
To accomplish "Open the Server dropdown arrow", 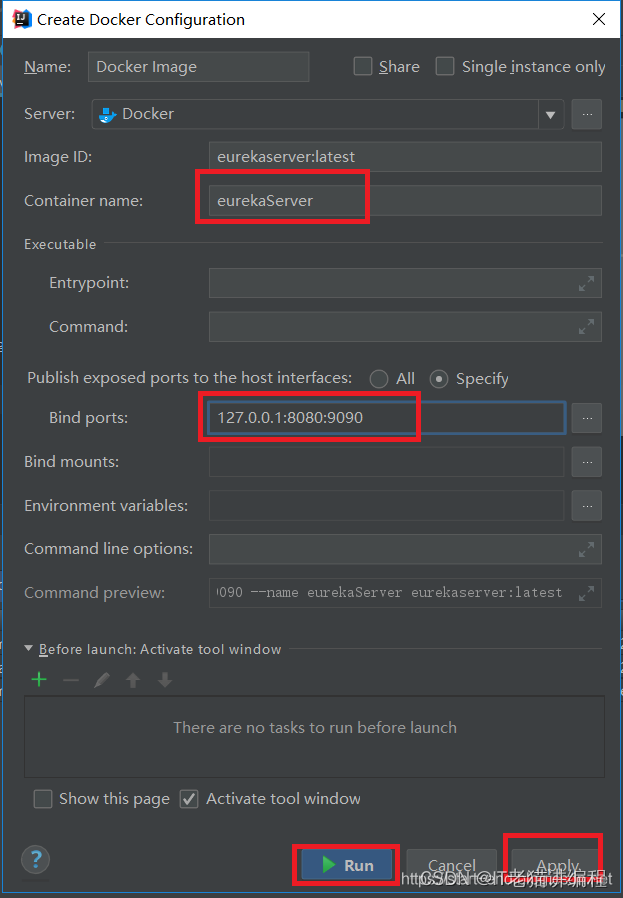I will pyautogui.click(x=551, y=114).
